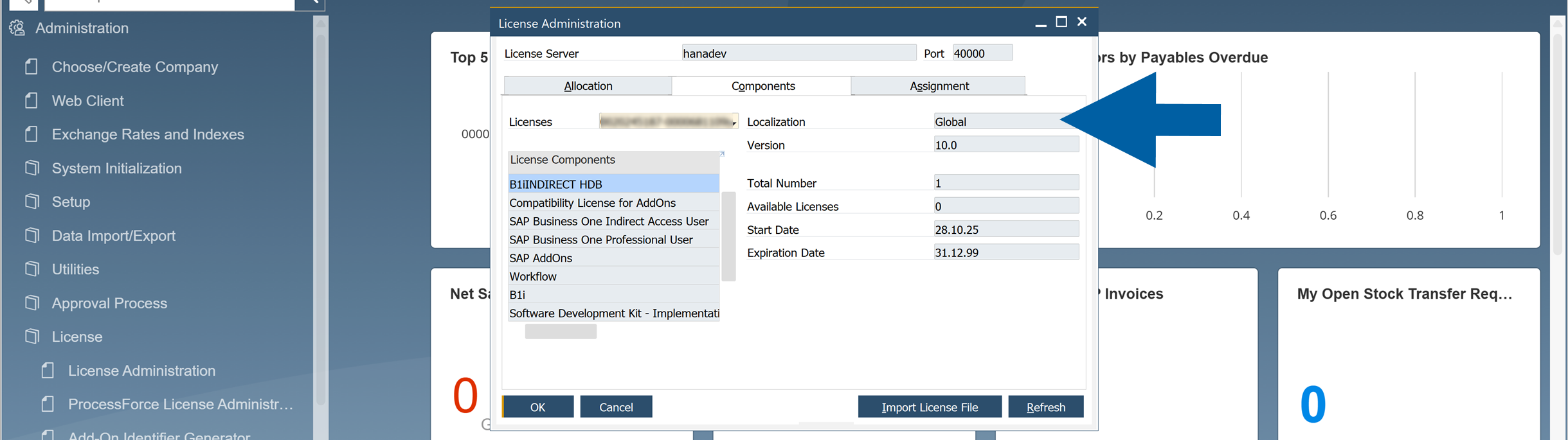Click the Cancel button
Viewport: 1568px width, 440px height.
[x=616, y=407]
